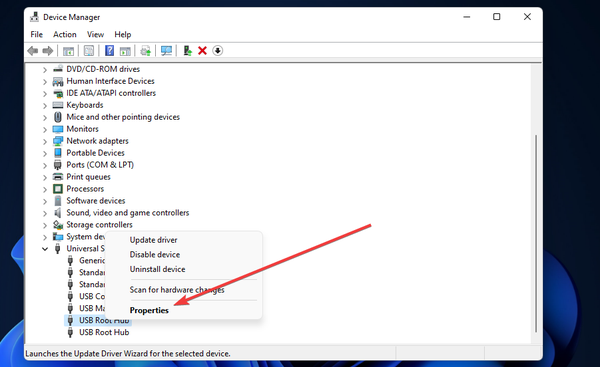
Task: Open the blue Help question mark icon
Action: tap(109, 51)
